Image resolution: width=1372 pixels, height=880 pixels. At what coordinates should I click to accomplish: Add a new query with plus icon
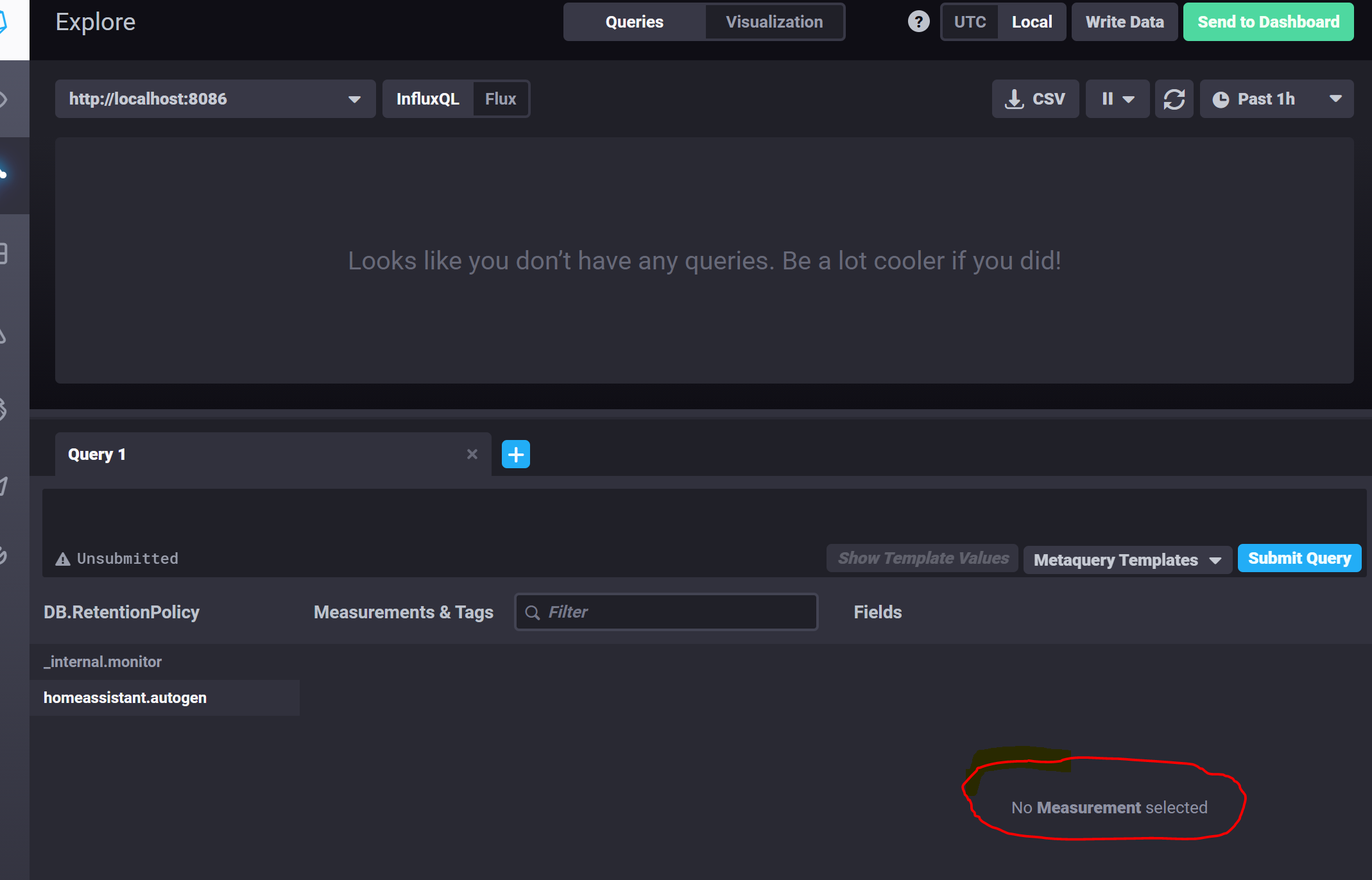pyautogui.click(x=515, y=454)
